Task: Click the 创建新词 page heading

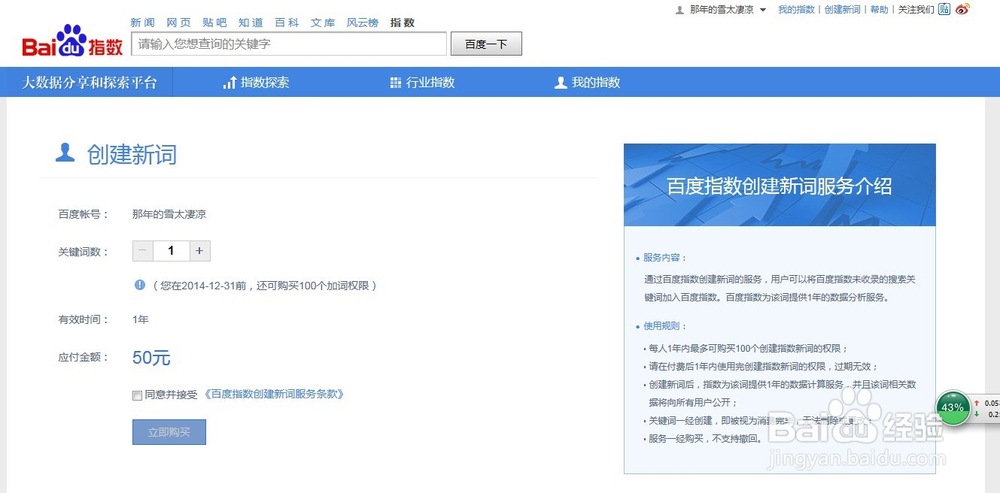Action: point(132,154)
